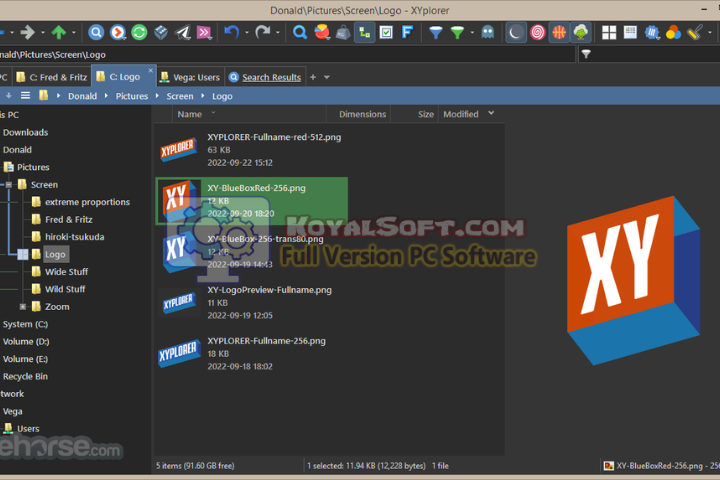Click the ghost toolbar icon
720x480 pixels.
point(488,32)
